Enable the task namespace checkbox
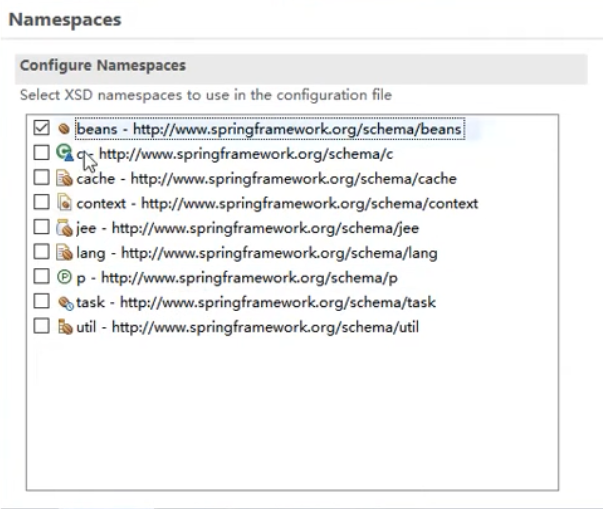Viewport: 603px width, 509px height. [41, 301]
